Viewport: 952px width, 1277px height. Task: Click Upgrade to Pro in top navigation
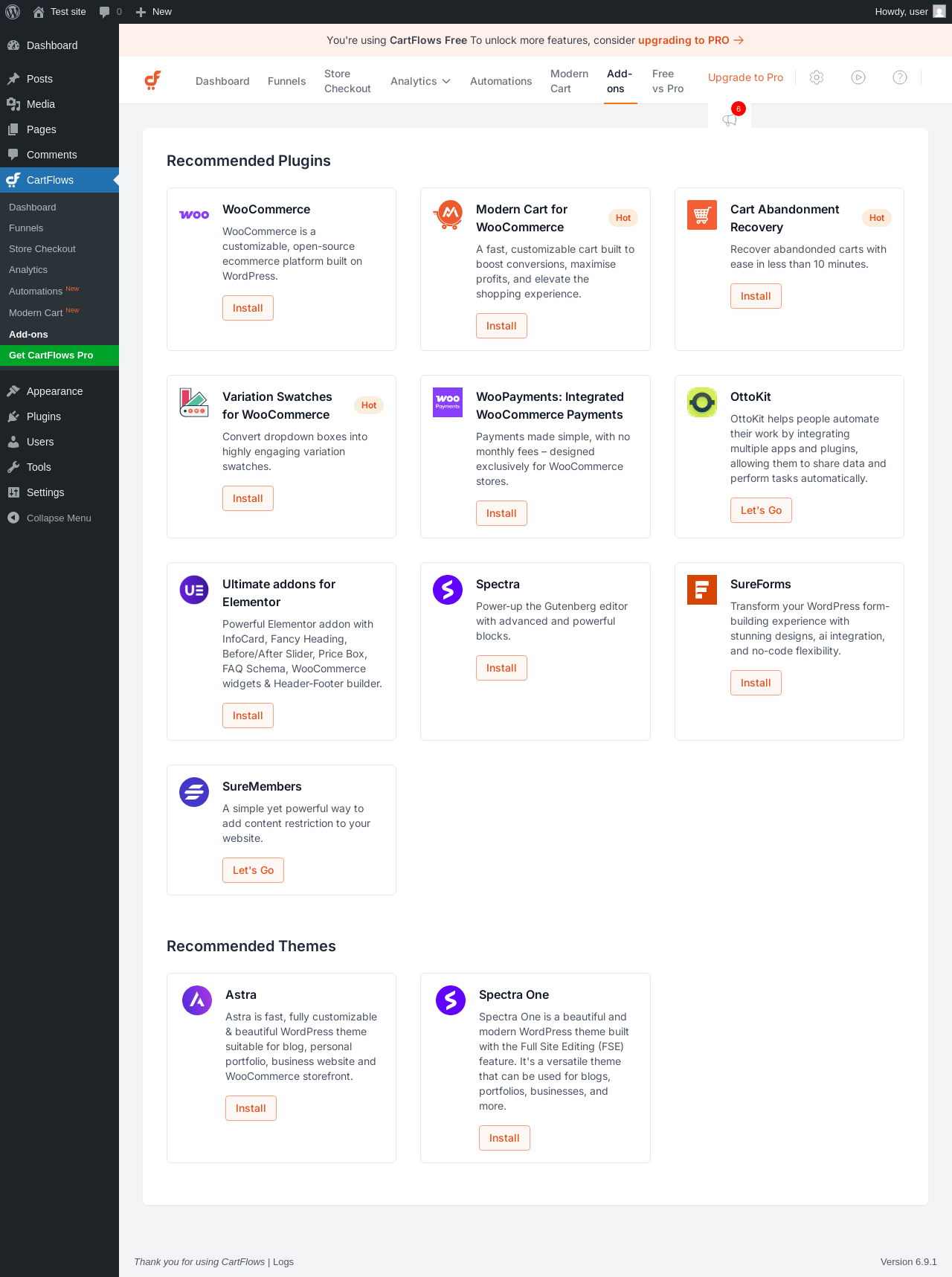point(745,77)
